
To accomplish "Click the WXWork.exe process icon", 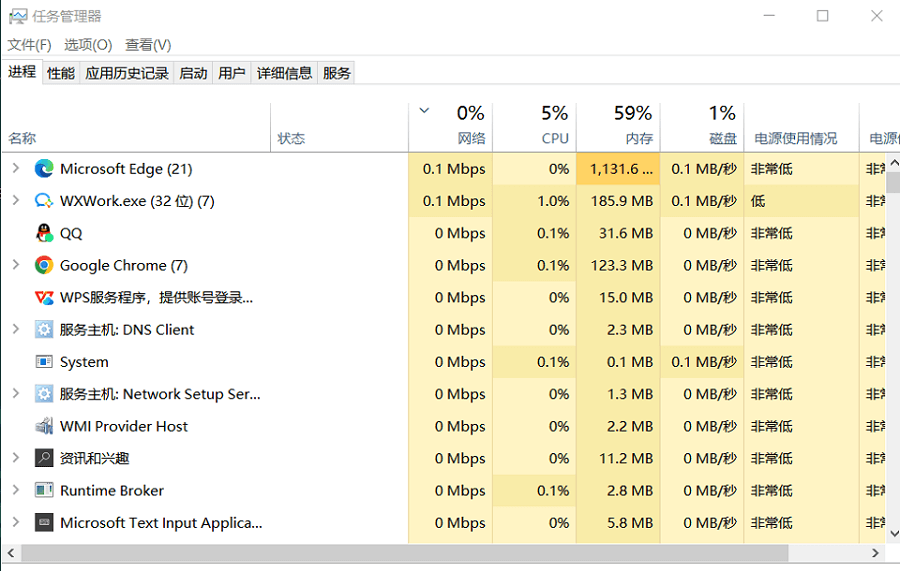I will pos(44,201).
